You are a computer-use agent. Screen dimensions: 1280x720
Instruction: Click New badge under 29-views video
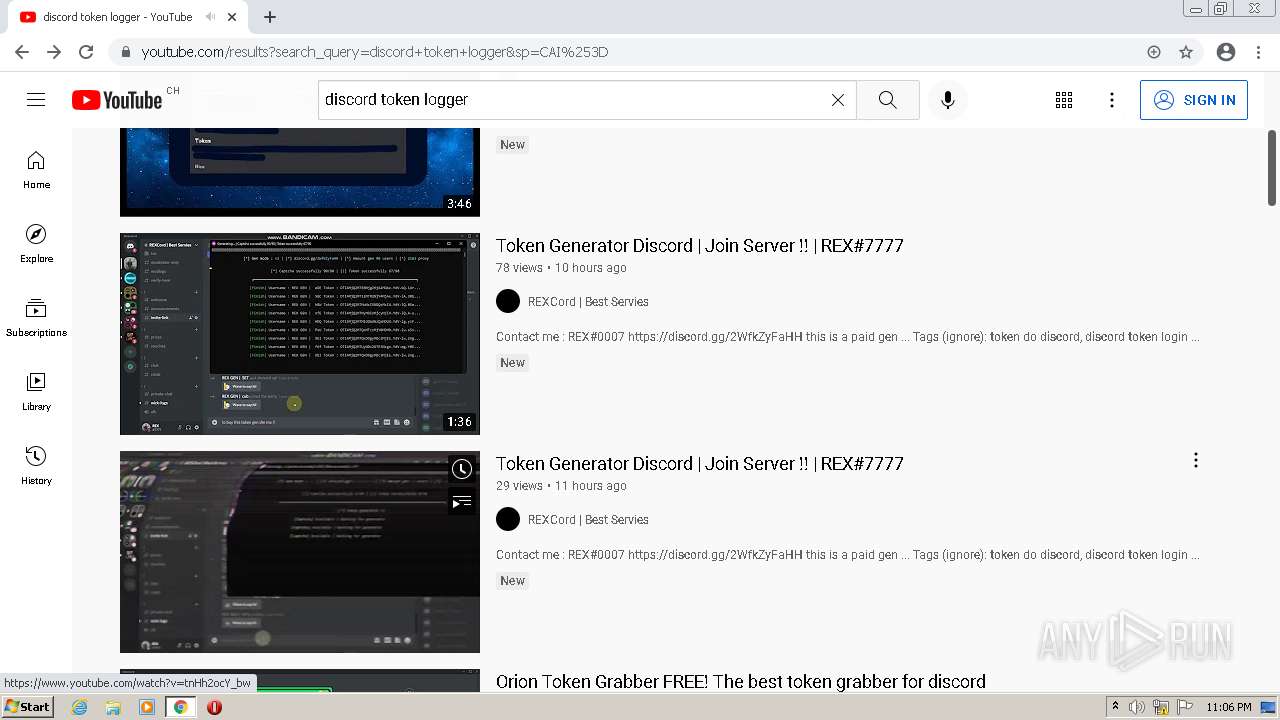(x=512, y=581)
